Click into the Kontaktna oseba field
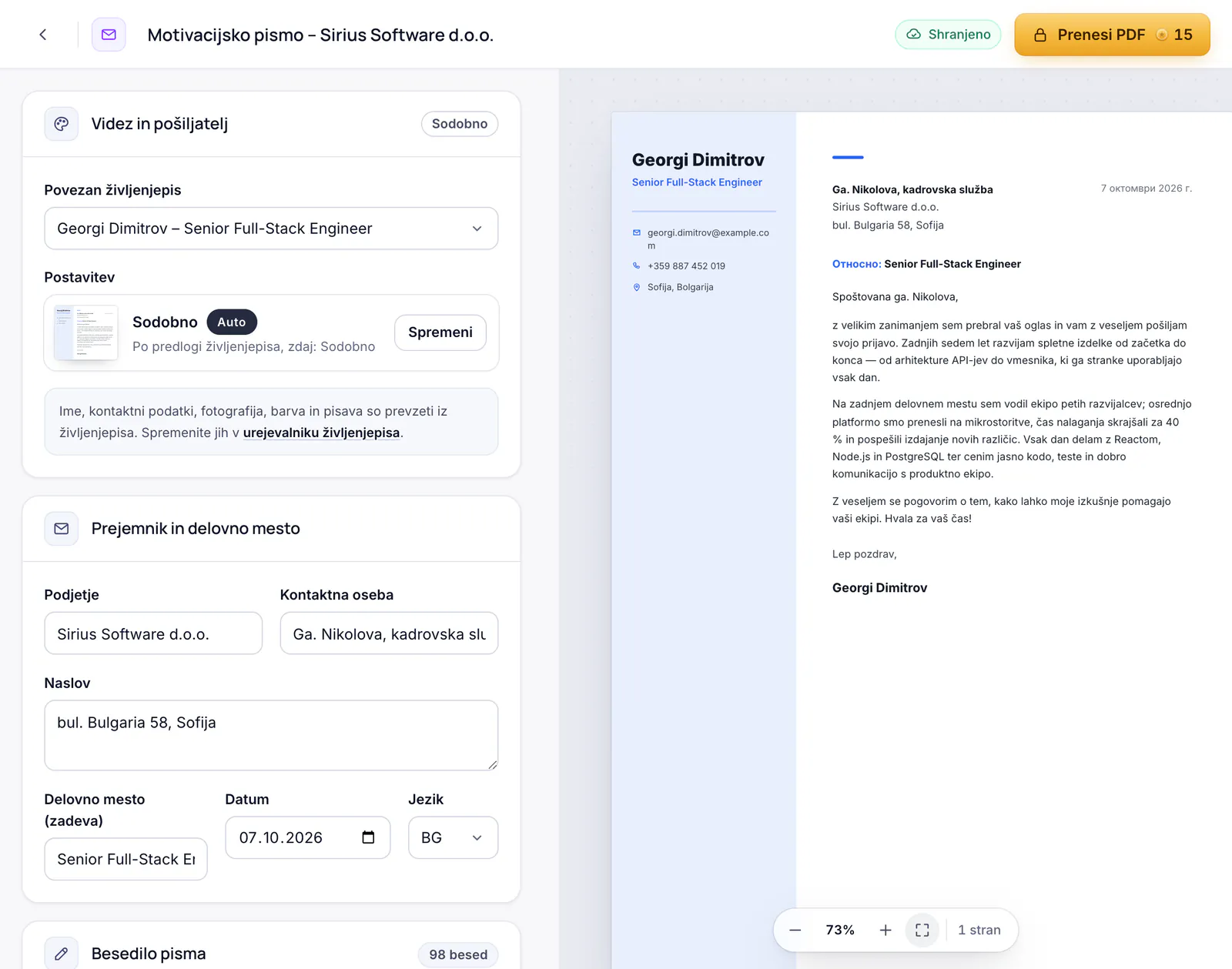 click(389, 633)
